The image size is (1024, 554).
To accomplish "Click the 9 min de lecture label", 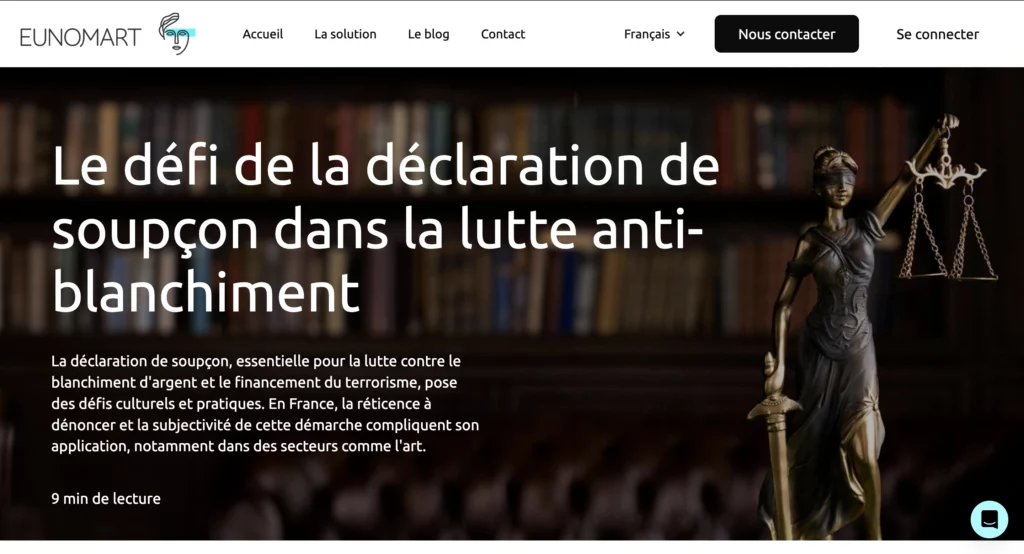I will 106,498.
